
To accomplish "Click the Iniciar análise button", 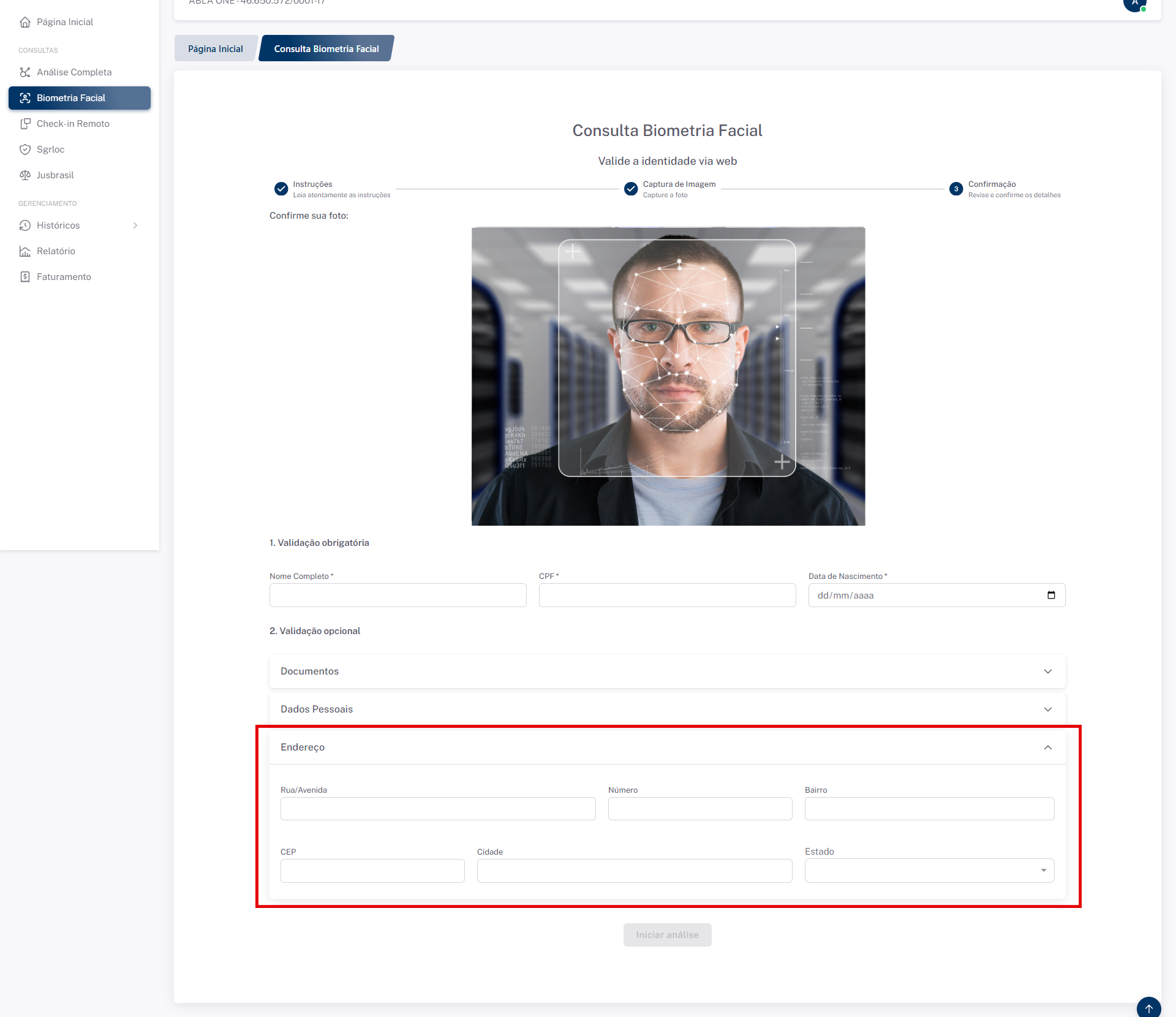I will pos(667,935).
